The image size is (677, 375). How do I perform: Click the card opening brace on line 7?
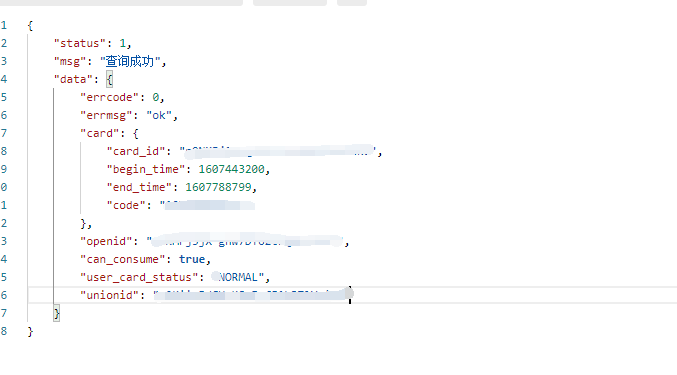(x=136, y=133)
